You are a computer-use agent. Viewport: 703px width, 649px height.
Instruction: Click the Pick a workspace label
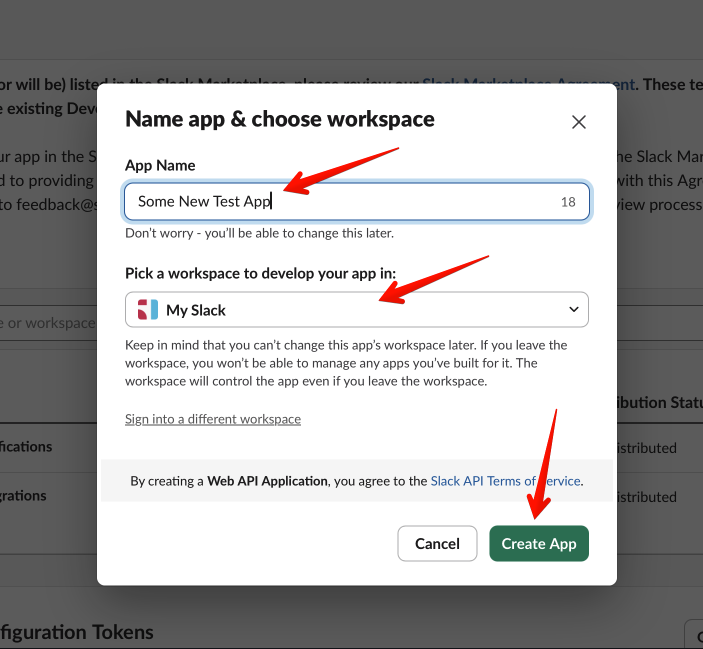coord(260,273)
